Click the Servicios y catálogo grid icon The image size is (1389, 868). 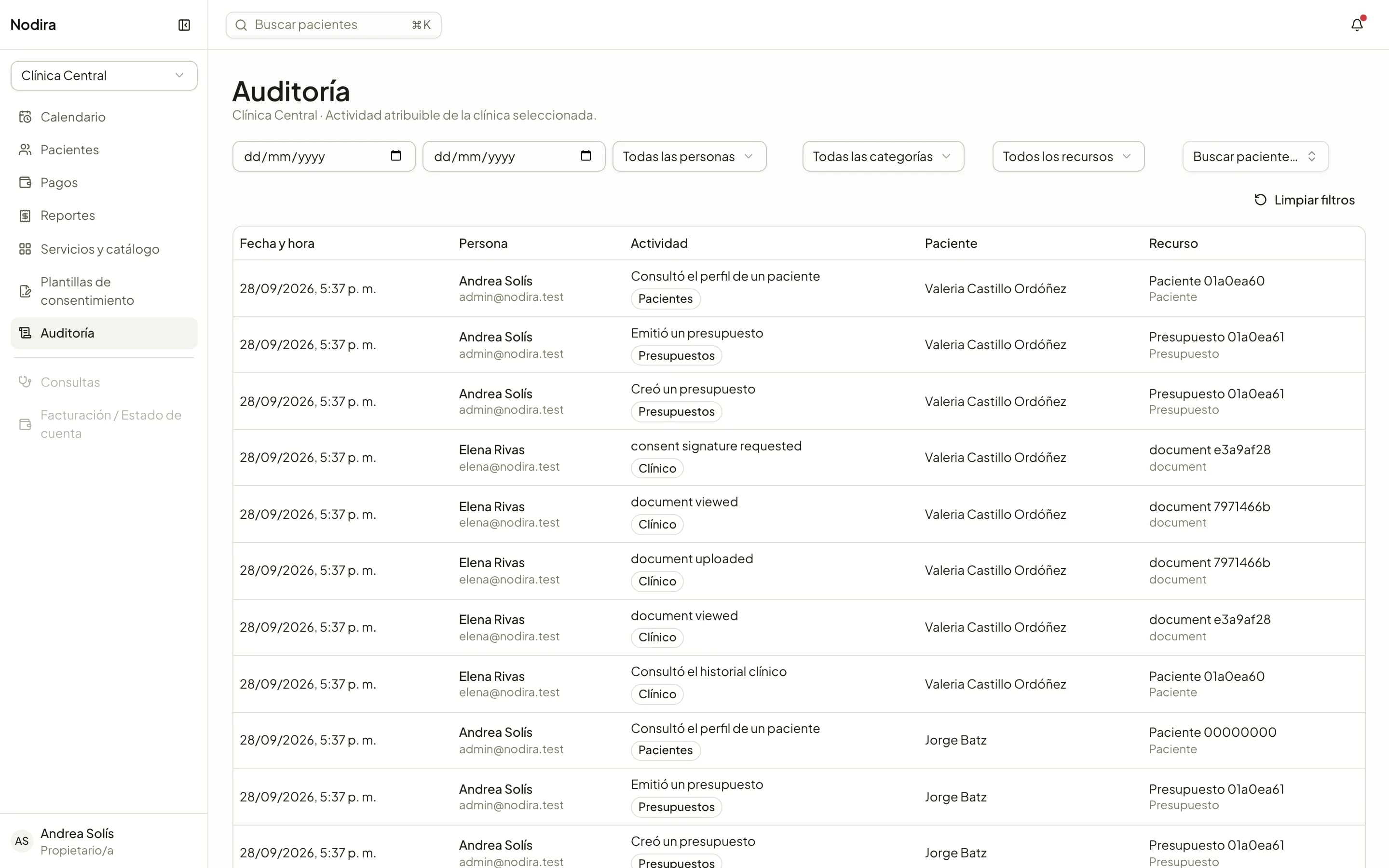coord(25,249)
